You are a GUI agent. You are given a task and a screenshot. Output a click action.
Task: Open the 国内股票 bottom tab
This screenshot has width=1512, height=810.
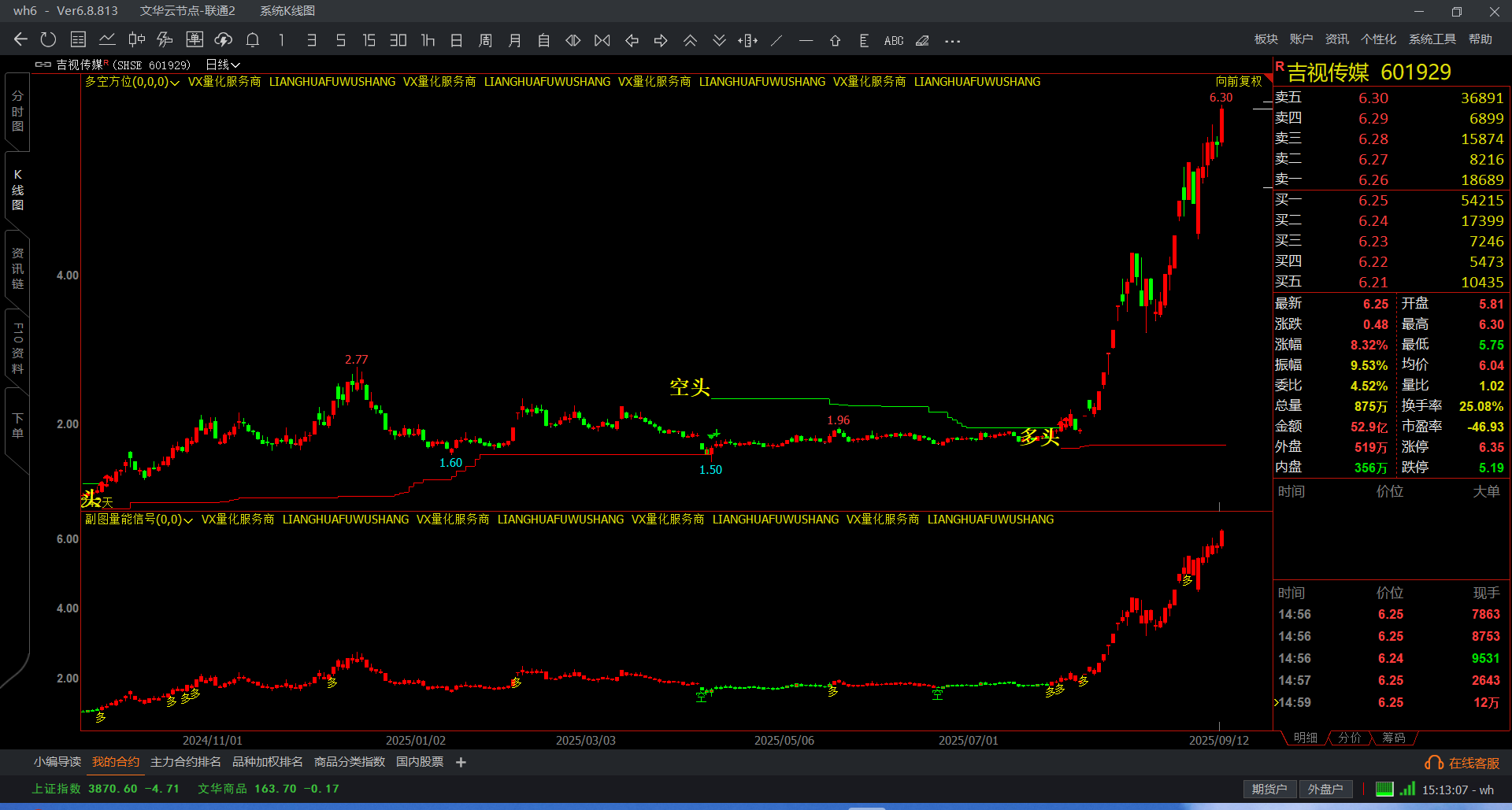click(420, 761)
